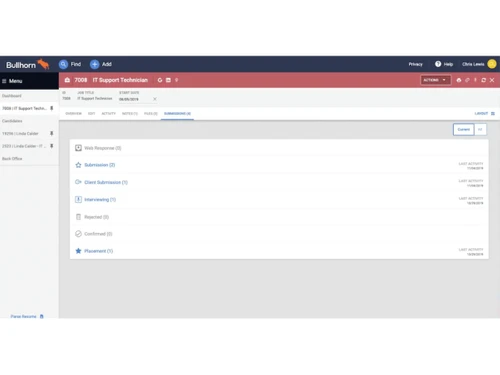
Task: Click the pop-out window icon in header
Action: [484, 80]
